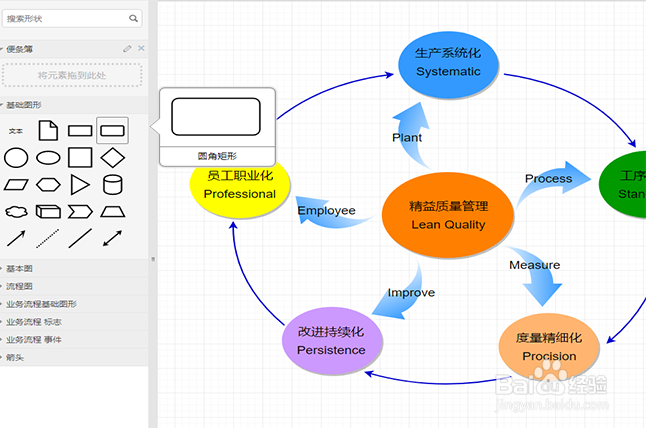This screenshot has width=646, height=428.
Task: Select the single arrow line connector
Action: click(16, 239)
